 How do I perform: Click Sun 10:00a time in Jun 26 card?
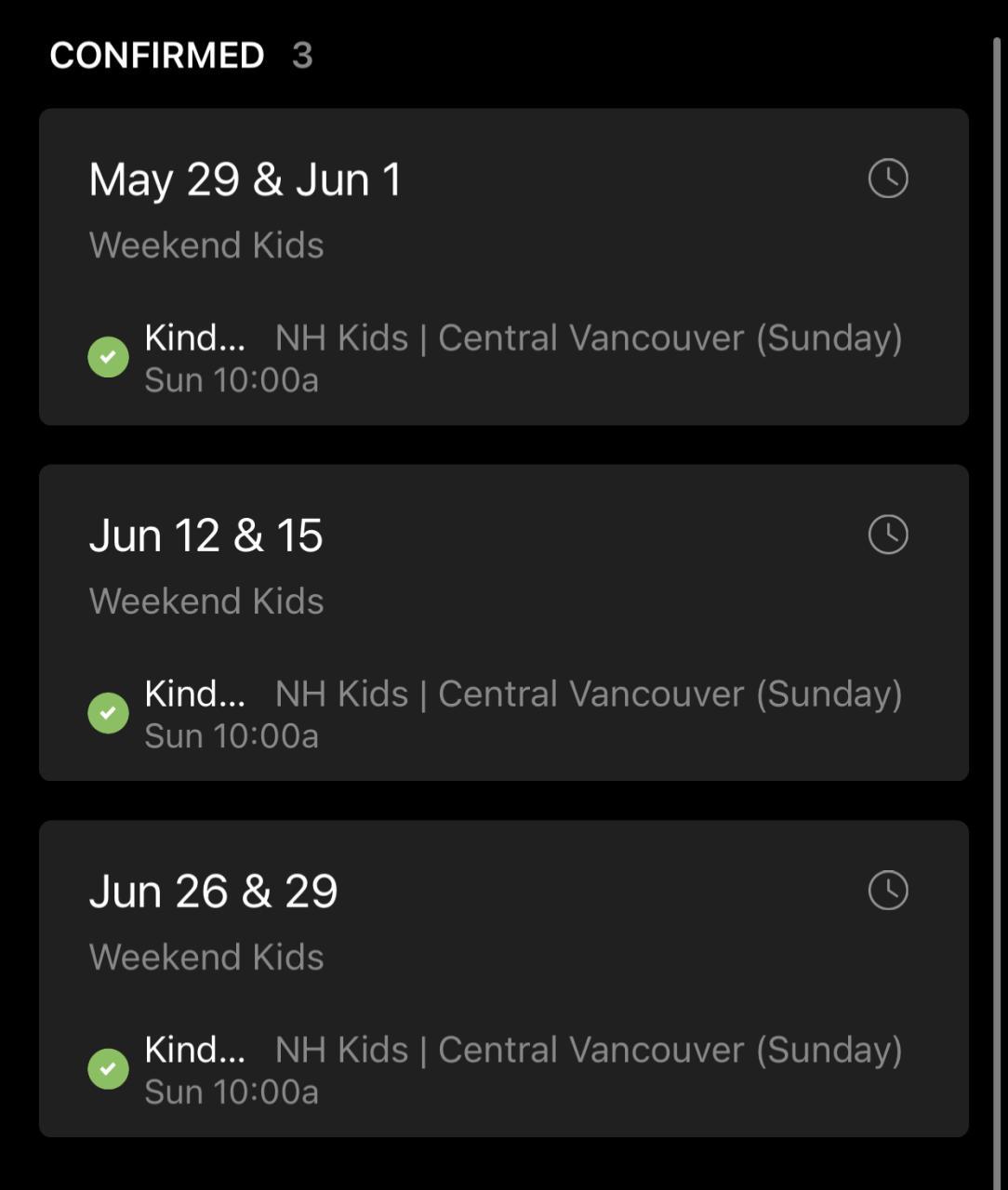tap(232, 1091)
